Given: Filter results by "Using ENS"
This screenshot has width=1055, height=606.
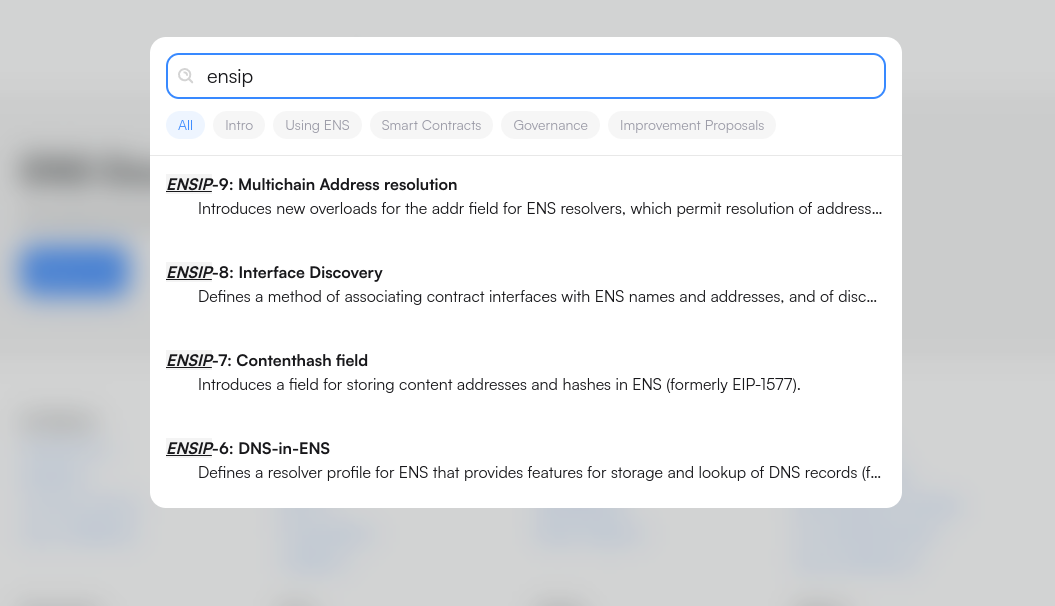Looking at the screenshot, I should [x=317, y=125].
